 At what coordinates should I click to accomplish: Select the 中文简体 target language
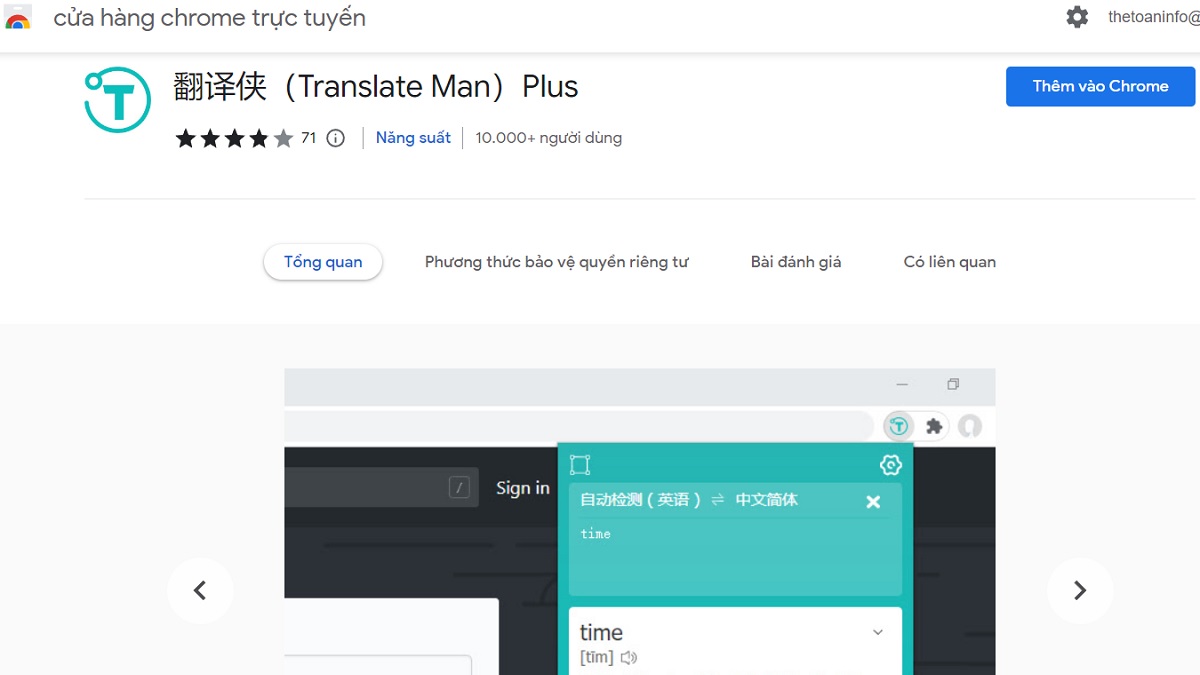pyautogui.click(x=766, y=500)
